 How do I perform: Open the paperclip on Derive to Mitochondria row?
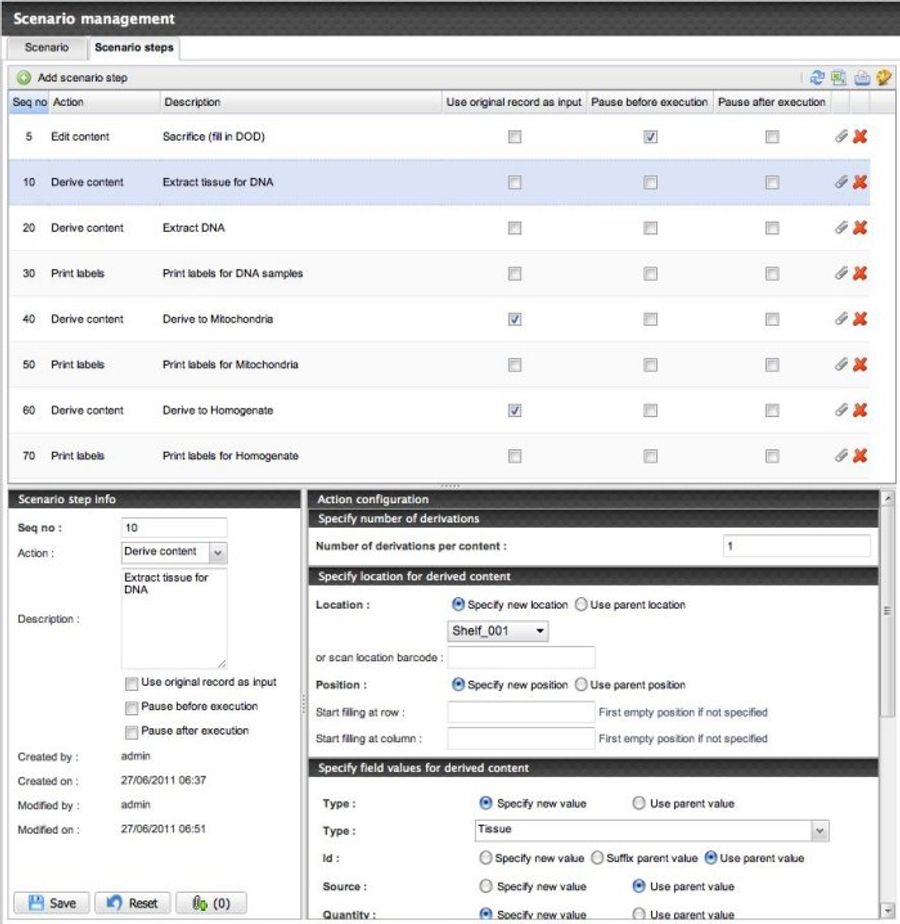[x=840, y=318]
